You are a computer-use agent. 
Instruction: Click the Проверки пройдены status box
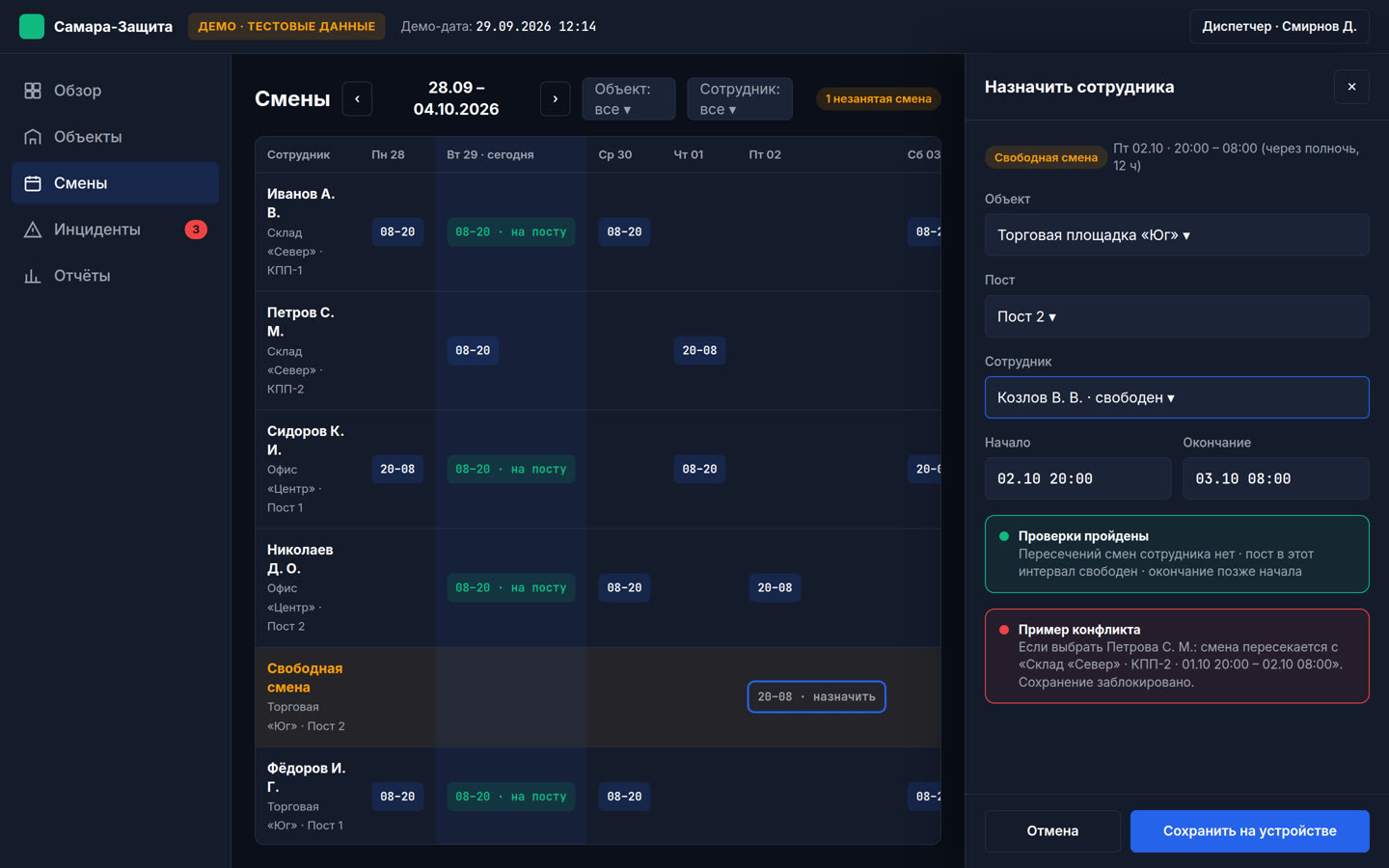click(1177, 554)
